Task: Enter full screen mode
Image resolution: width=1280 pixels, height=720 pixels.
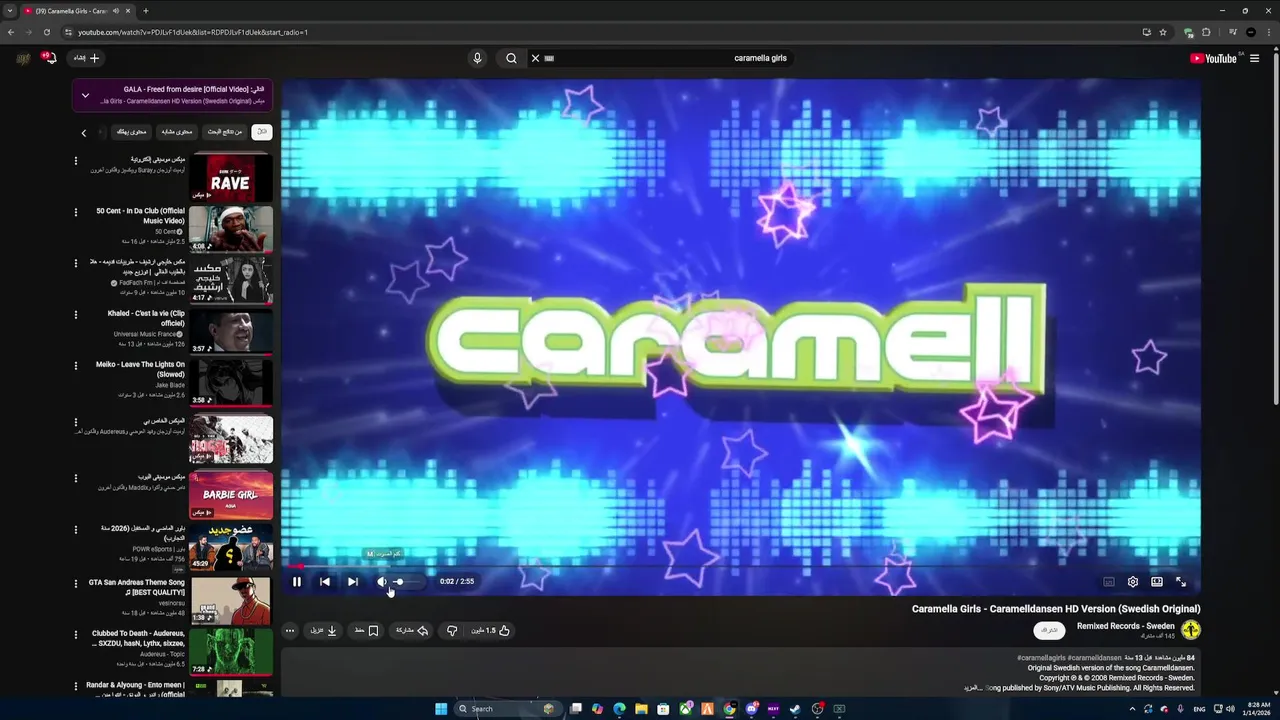Action: click(1181, 581)
